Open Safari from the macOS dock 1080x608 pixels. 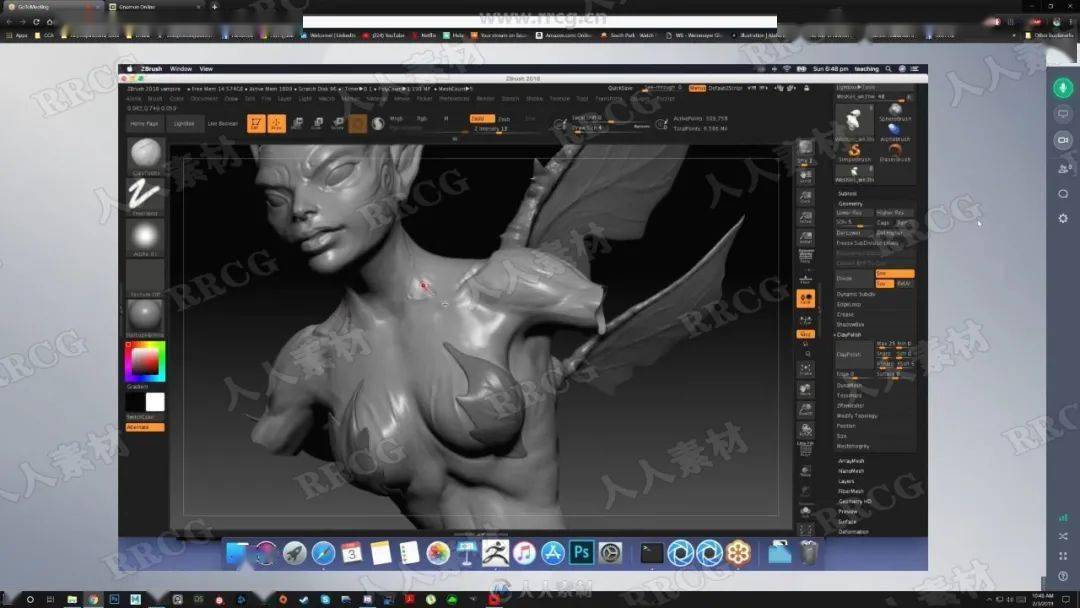click(323, 553)
